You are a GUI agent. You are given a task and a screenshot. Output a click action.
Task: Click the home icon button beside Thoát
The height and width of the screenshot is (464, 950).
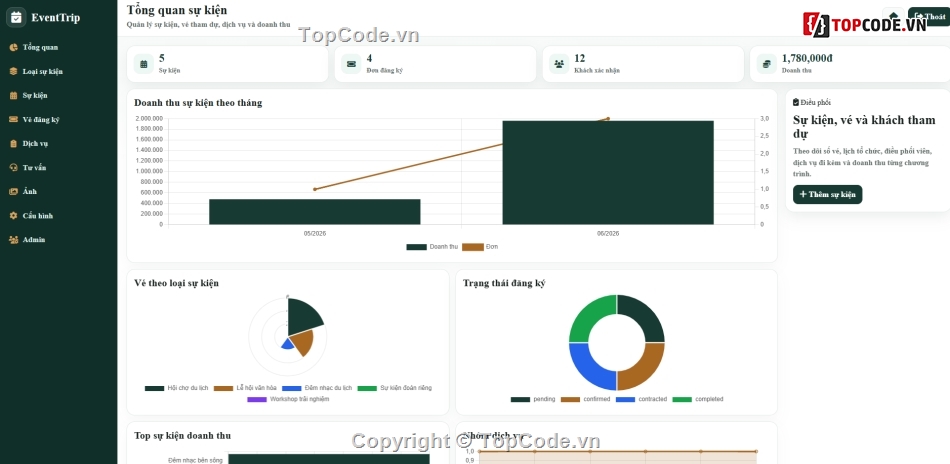893,16
